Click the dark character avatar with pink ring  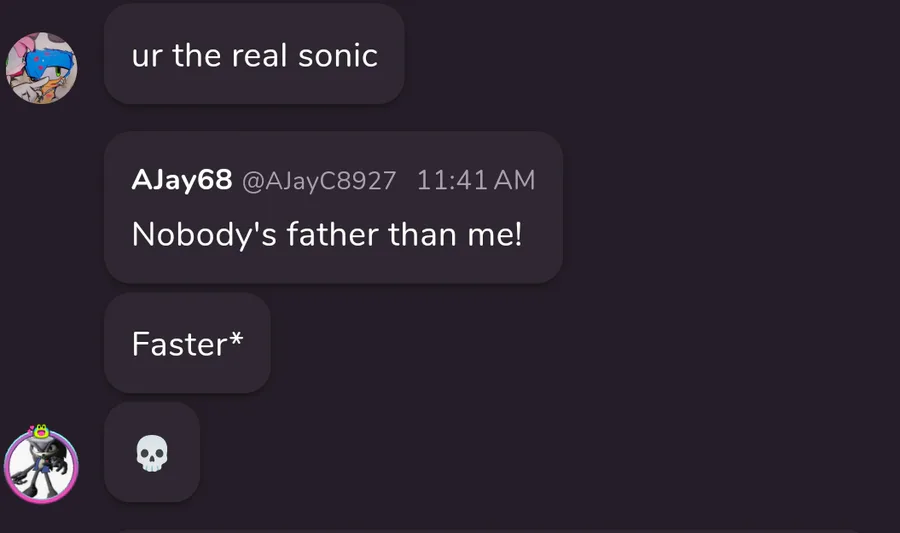(42, 468)
